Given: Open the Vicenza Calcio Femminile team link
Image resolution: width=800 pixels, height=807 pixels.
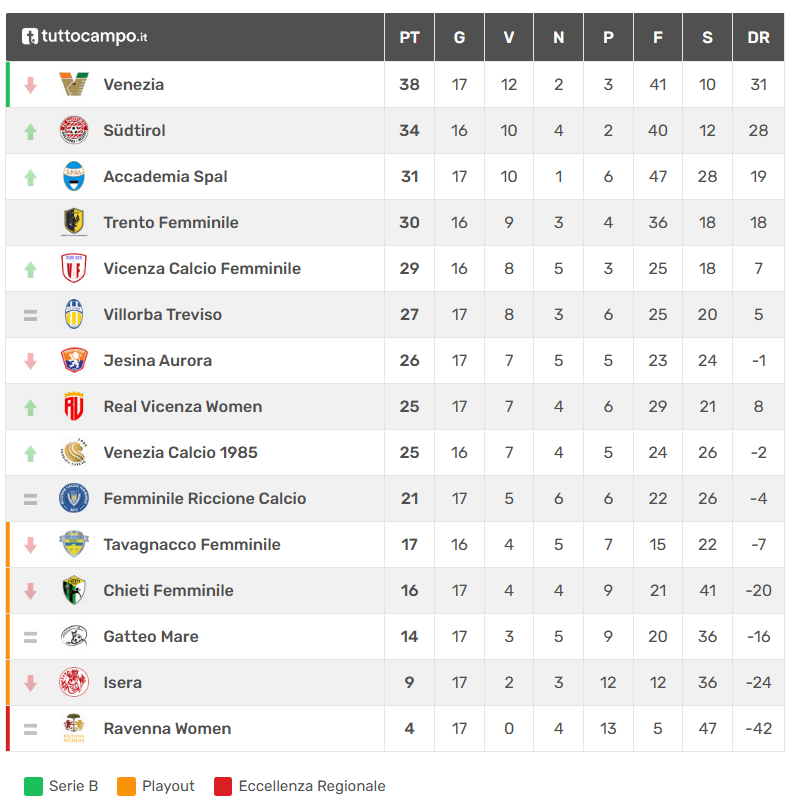Looking at the screenshot, I should [x=202, y=269].
